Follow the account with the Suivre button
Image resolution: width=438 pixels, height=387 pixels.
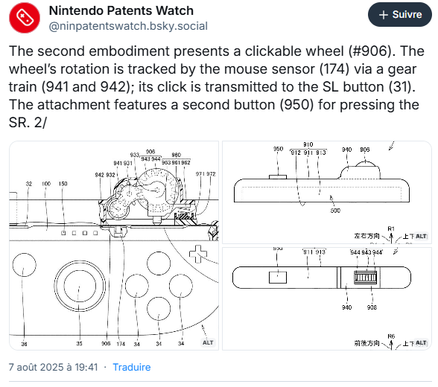pyautogui.click(x=400, y=15)
